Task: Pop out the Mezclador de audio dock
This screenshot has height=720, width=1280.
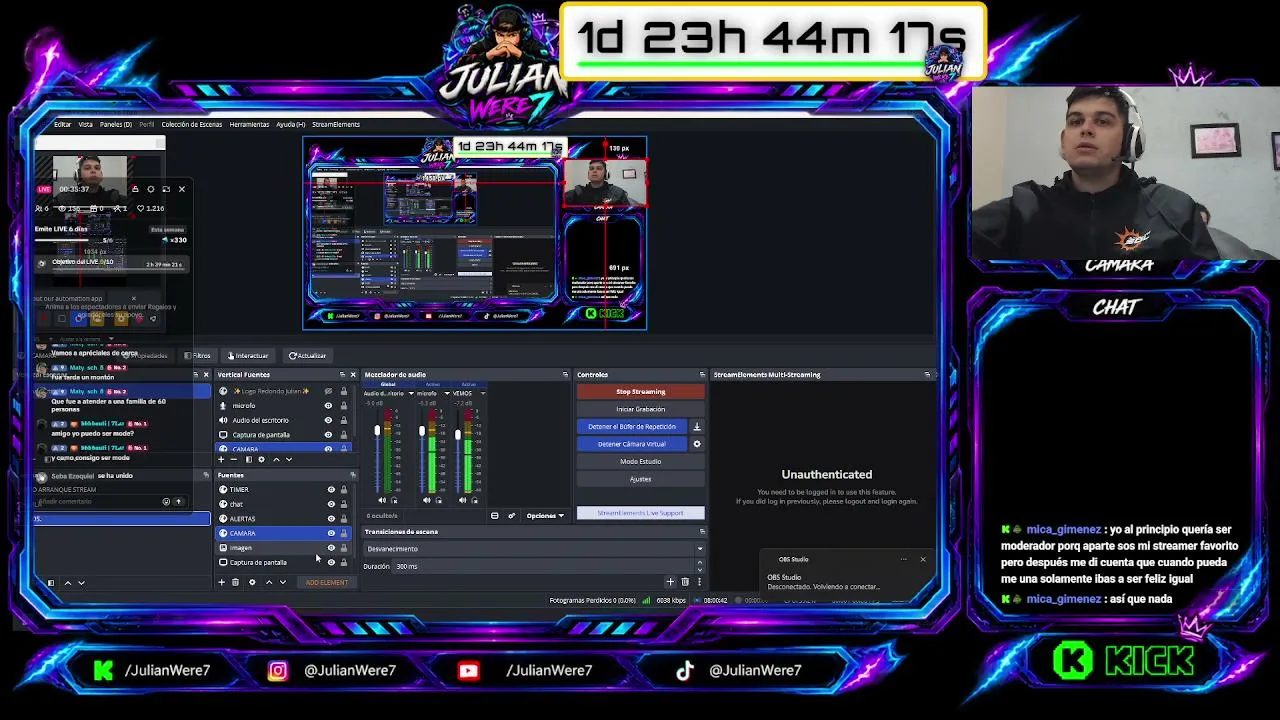Action: tap(565, 375)
